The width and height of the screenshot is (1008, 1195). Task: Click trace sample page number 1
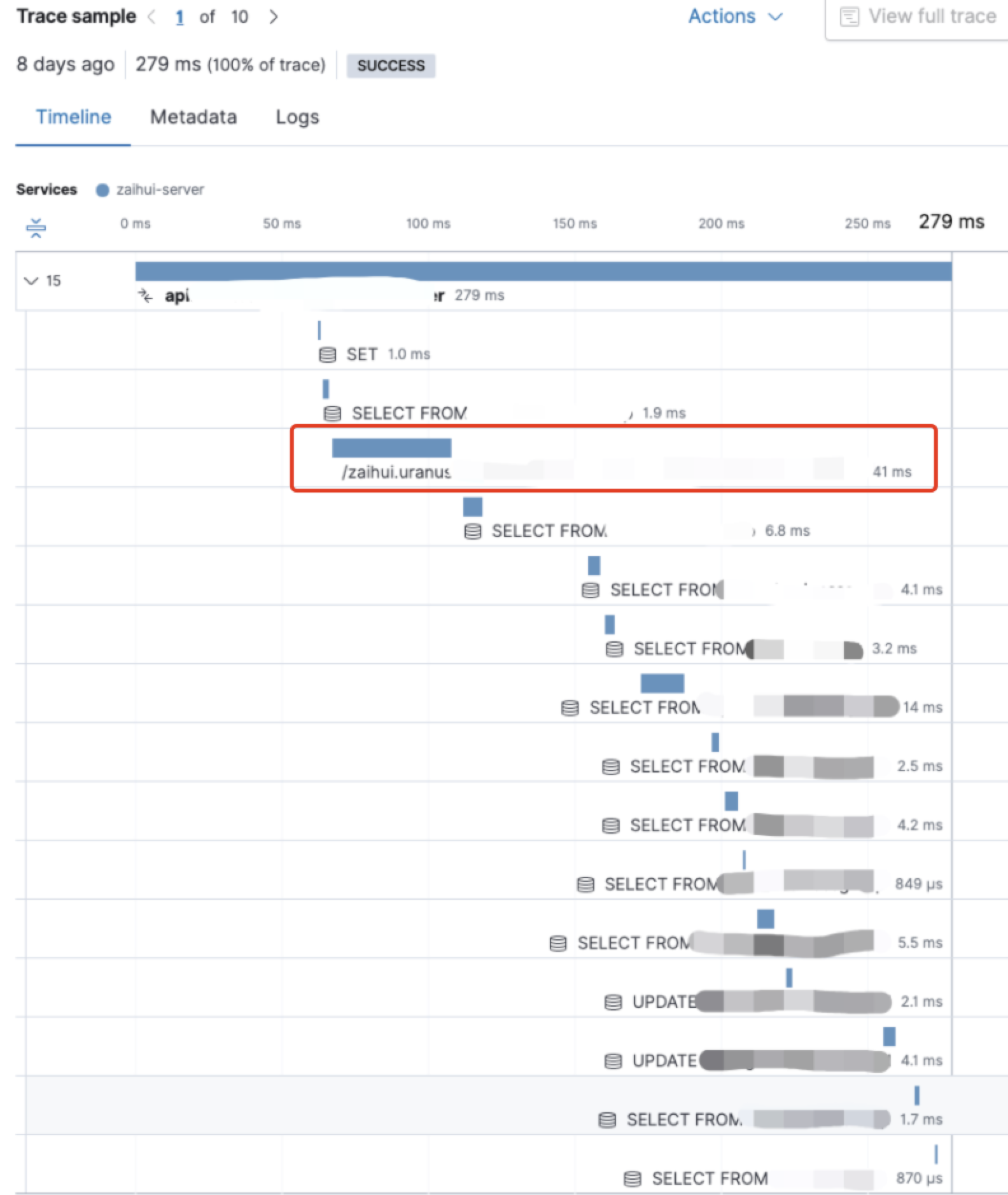(x=180, y=17)
